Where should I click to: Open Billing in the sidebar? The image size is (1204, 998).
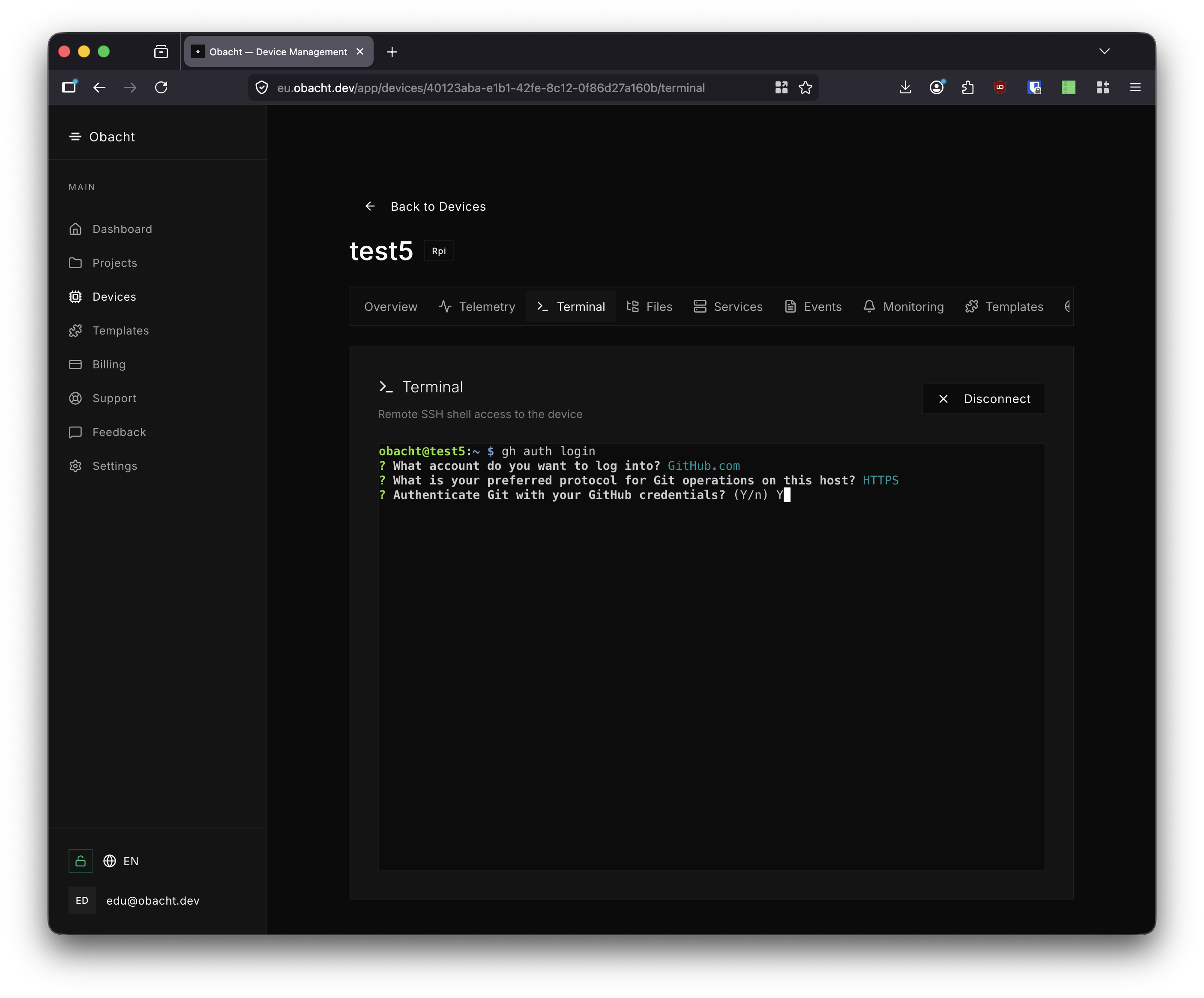(97, 365)
